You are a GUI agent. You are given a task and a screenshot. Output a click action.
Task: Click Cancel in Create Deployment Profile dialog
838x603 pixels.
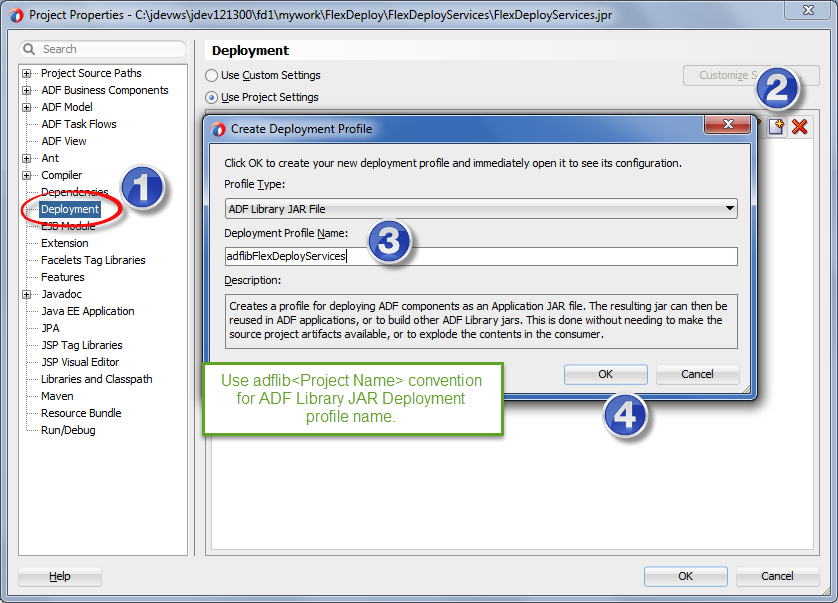697,374
